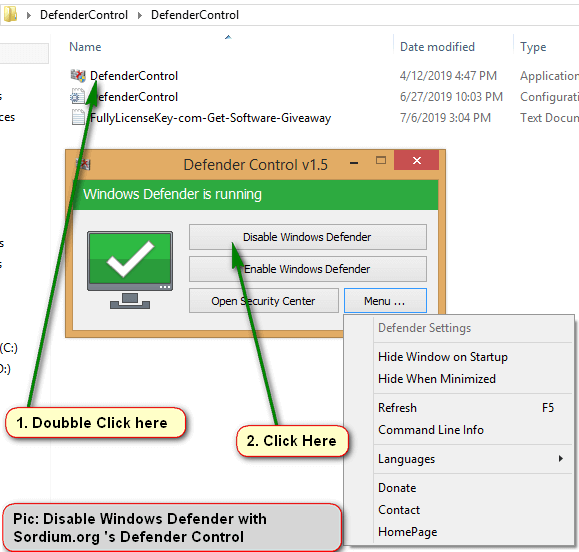Sort files by the Name column
This screenshot has width=579, height=552.
85,47
